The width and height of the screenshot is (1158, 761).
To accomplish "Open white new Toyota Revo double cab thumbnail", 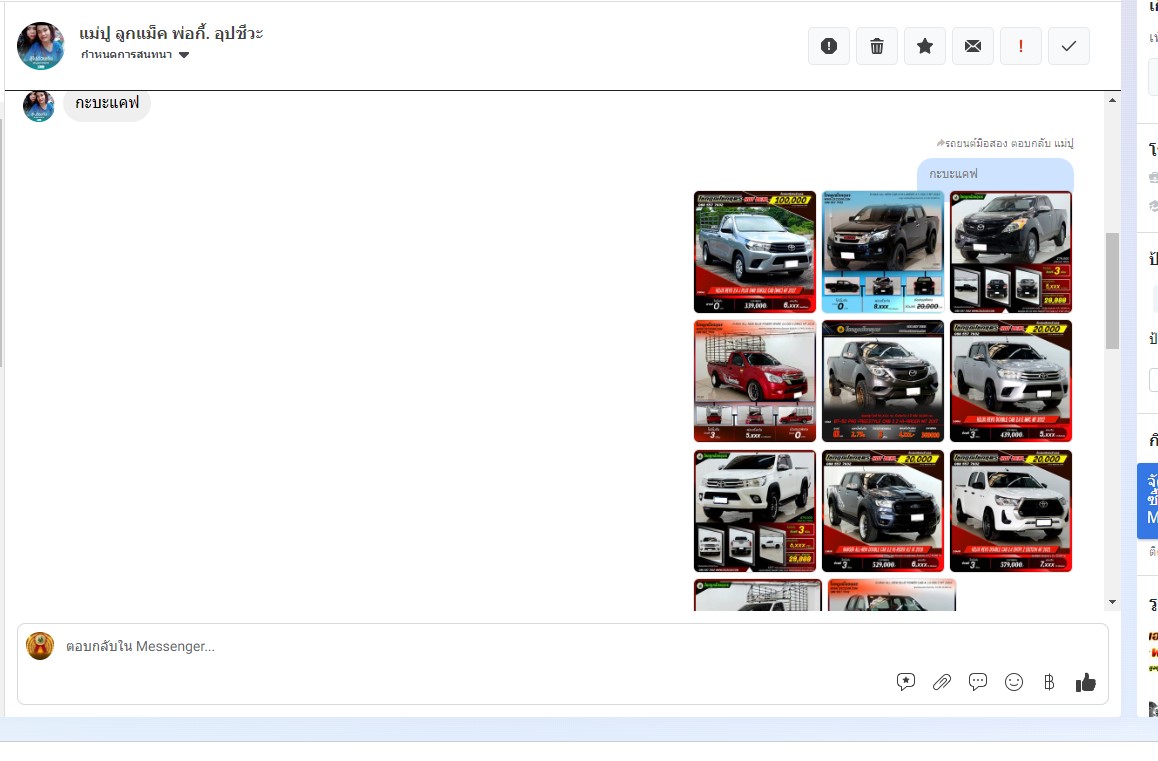I will point(1010,511).
